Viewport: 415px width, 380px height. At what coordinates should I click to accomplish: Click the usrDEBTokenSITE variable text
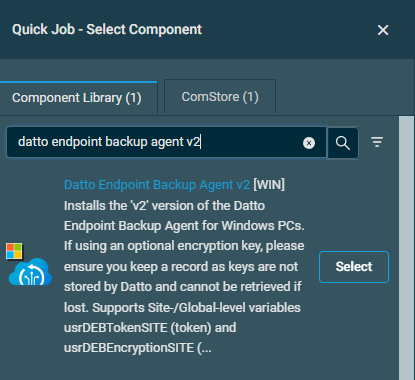[x=115, y=328]
